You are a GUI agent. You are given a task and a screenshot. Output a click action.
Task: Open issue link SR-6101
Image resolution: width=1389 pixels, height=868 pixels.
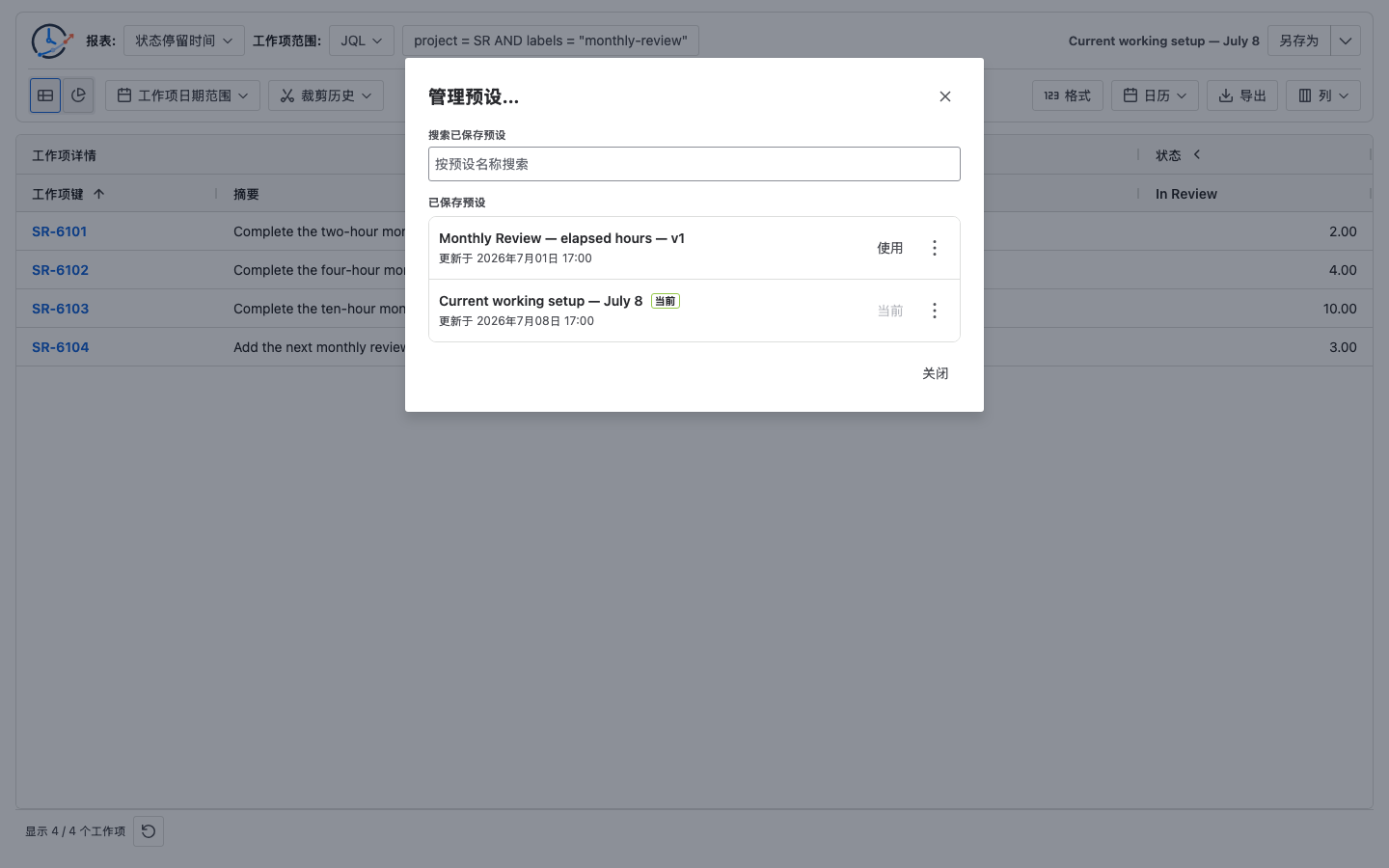[60, 231]
